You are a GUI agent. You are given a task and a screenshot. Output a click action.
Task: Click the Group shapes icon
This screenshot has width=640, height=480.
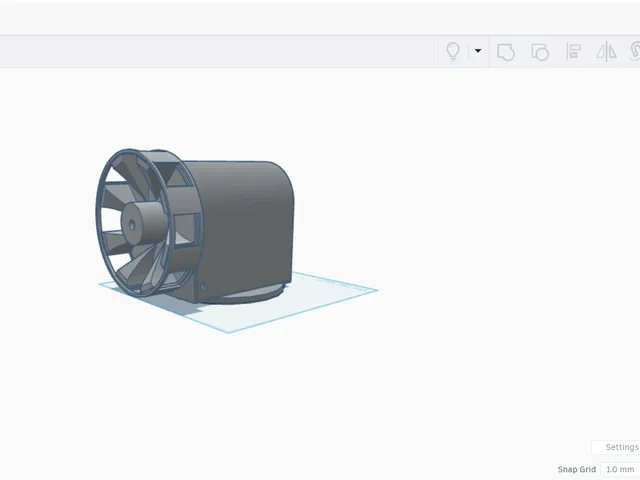(506, 52)
